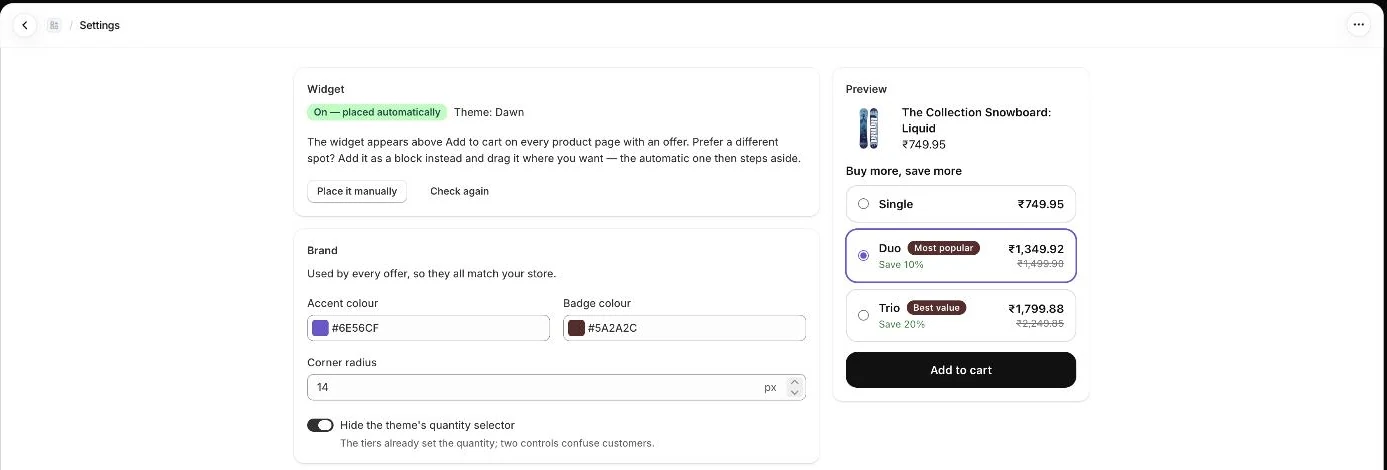Click the Preview panel heading
This screenshot has height=470, width=1387.
[x=866, y=89]
